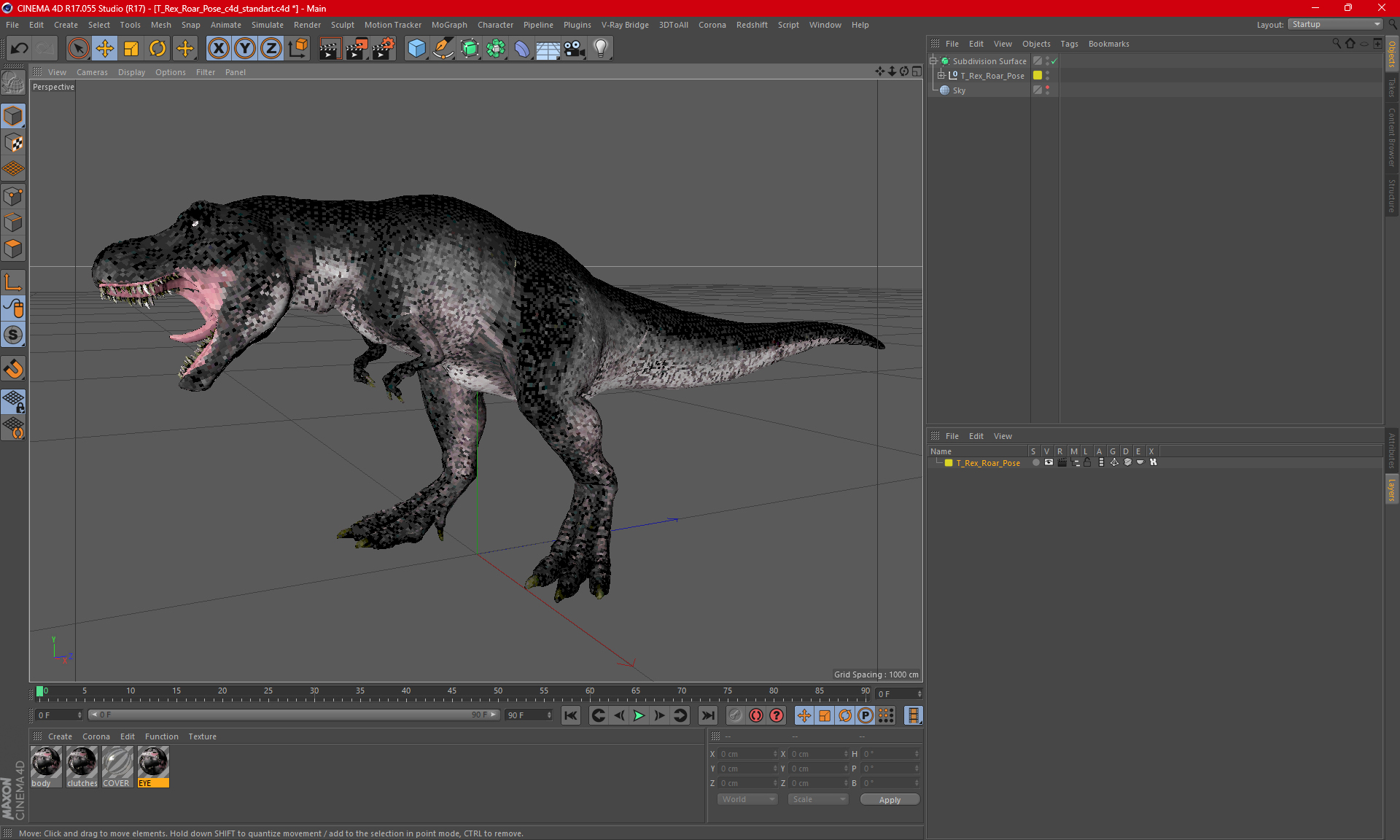Click frame 45 on timeline ruler

(x=452, y=691)
